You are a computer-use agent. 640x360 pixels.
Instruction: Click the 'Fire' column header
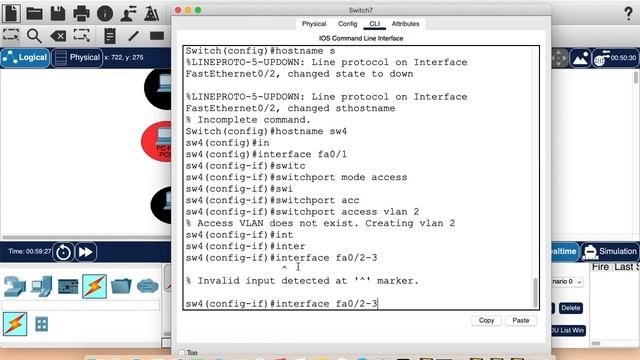pos(600,267)
